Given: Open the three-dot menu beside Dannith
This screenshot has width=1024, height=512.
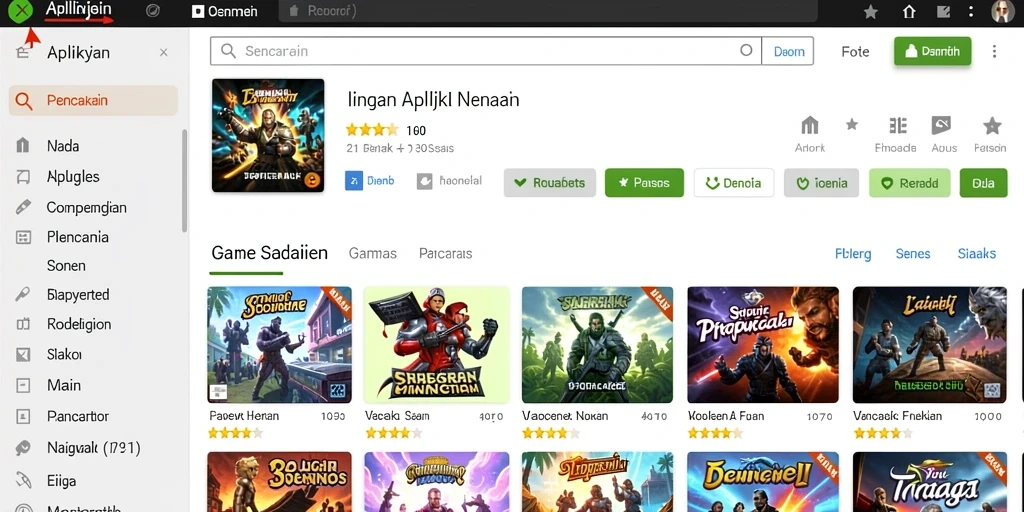Looking at the screenshot, I should pyautogui.click(x=994, y=52).
